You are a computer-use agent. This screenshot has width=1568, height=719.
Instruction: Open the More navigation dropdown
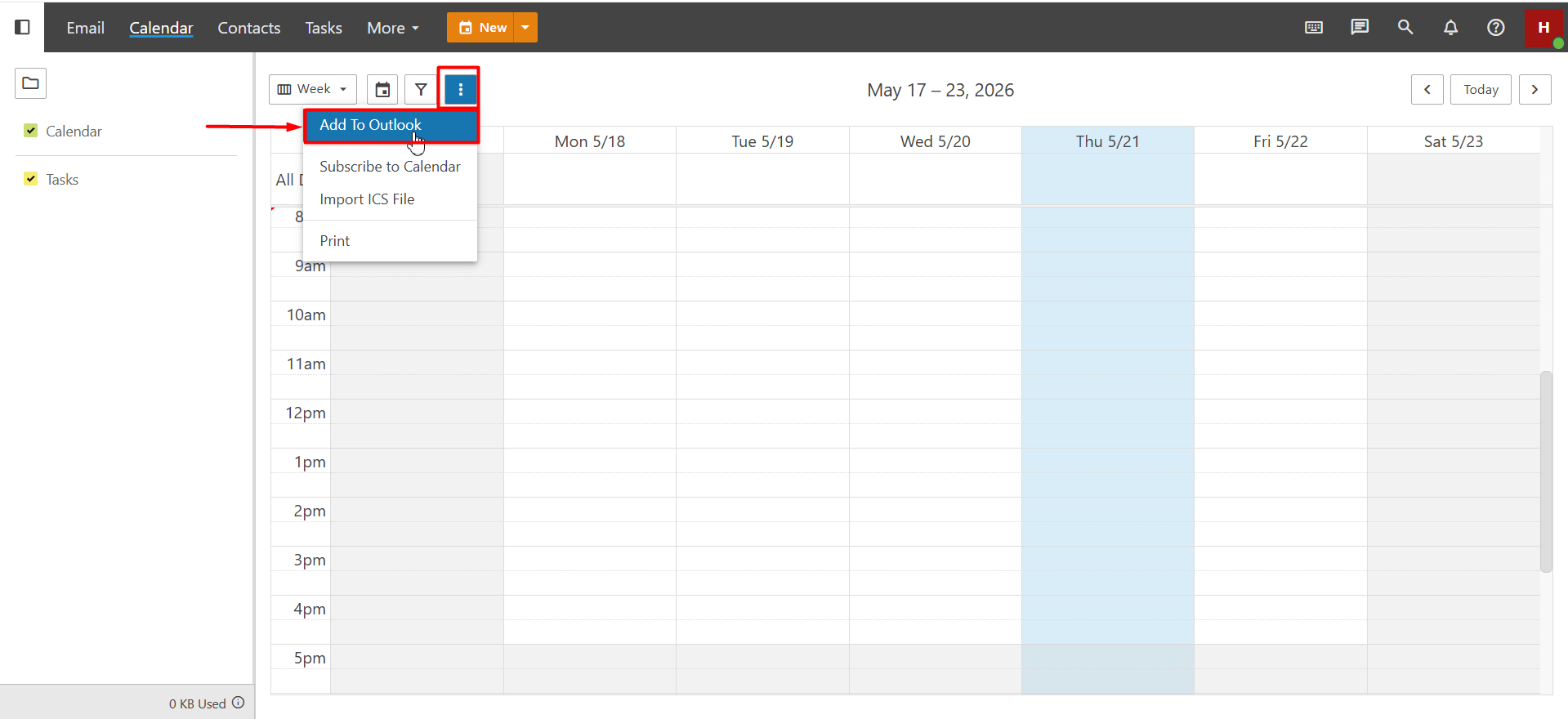393,28
